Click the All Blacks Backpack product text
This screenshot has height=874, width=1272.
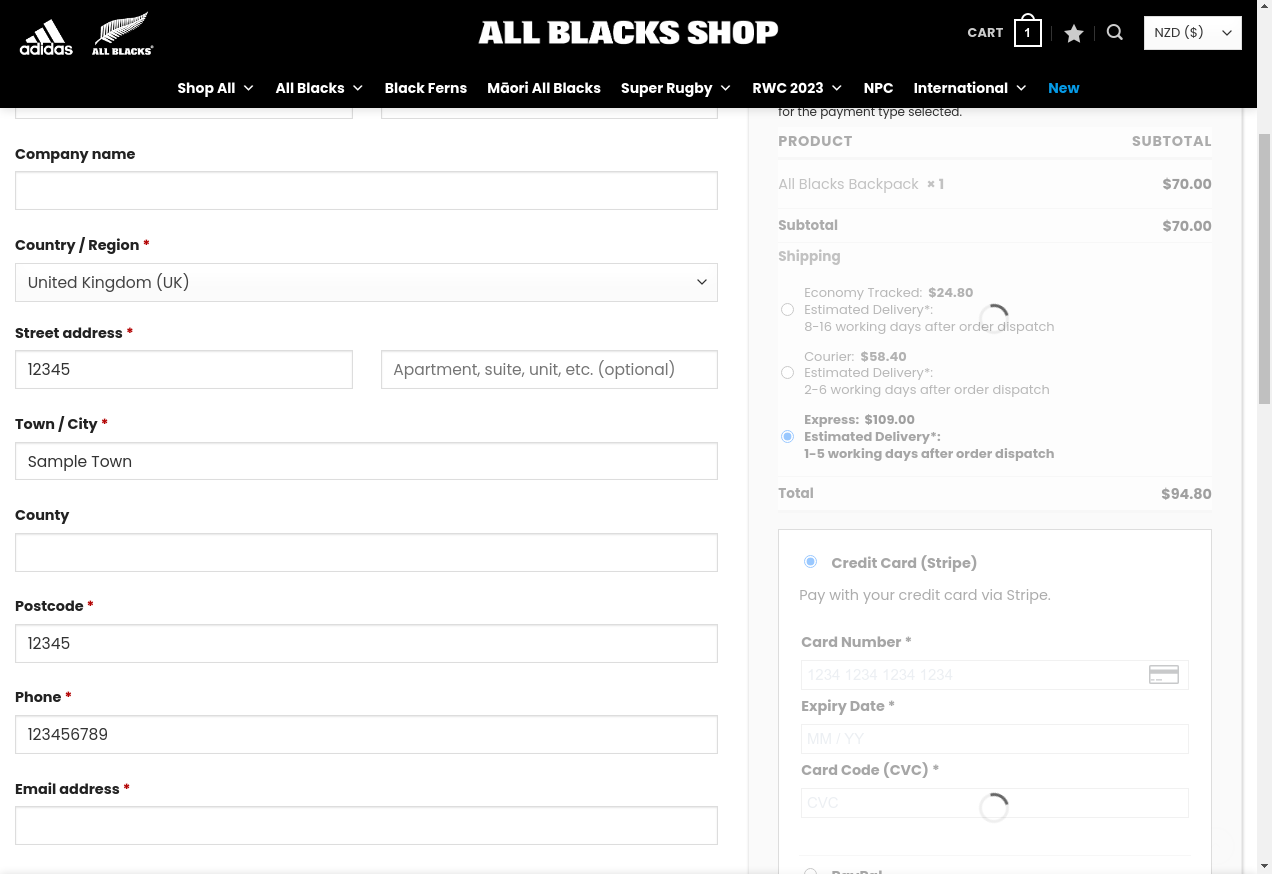pos(848,184)
